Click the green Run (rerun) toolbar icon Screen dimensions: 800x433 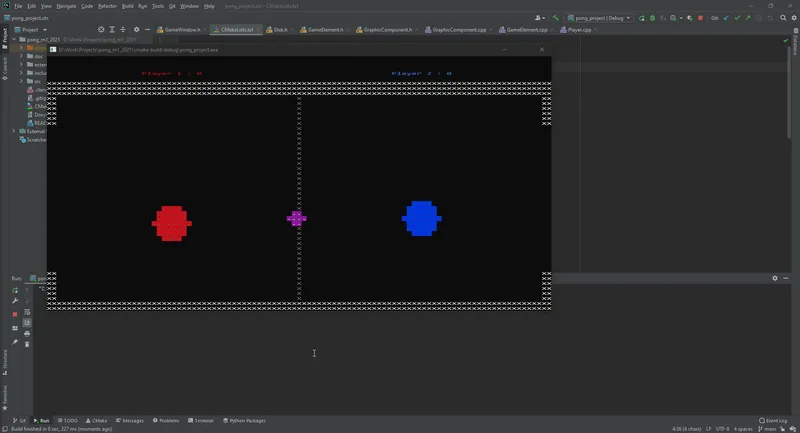click(642, 18)
